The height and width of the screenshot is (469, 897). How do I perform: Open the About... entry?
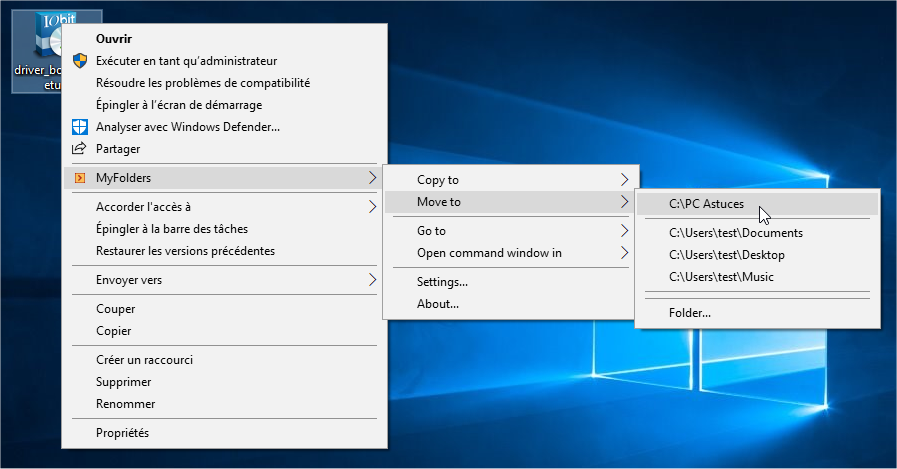point(437,304)
